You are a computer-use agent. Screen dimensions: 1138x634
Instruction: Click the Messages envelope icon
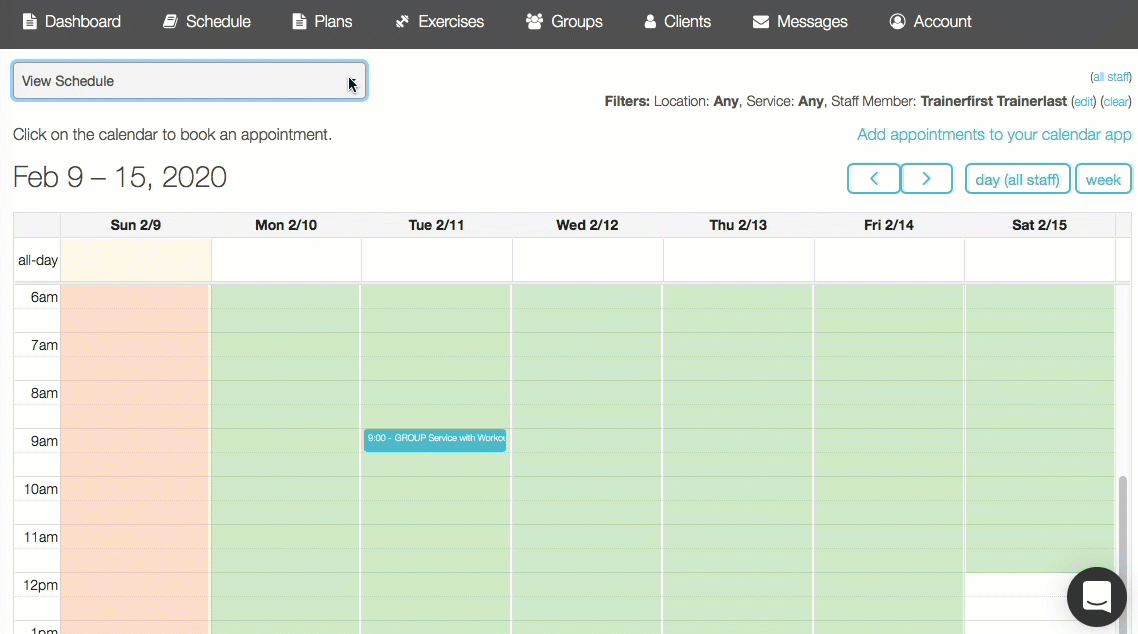coord(761,22)
